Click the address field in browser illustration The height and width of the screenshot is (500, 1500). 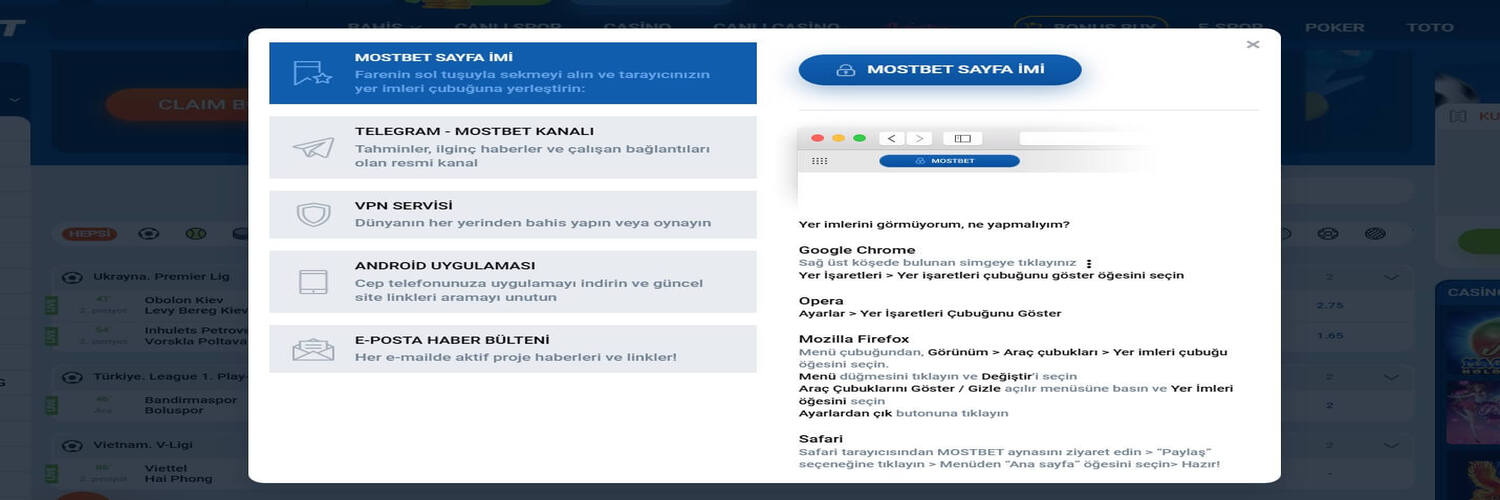[1085, 138]
